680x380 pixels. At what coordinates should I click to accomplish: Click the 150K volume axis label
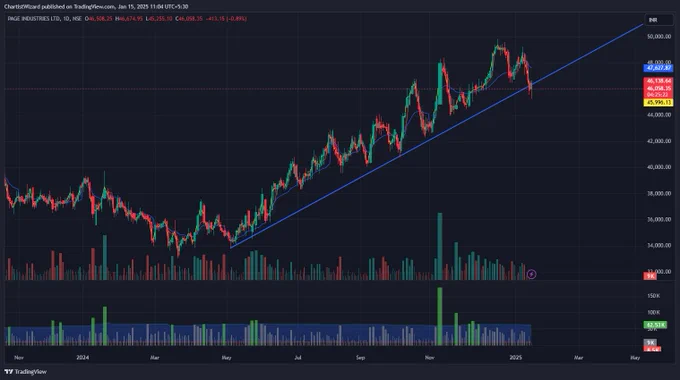point(654,296)
